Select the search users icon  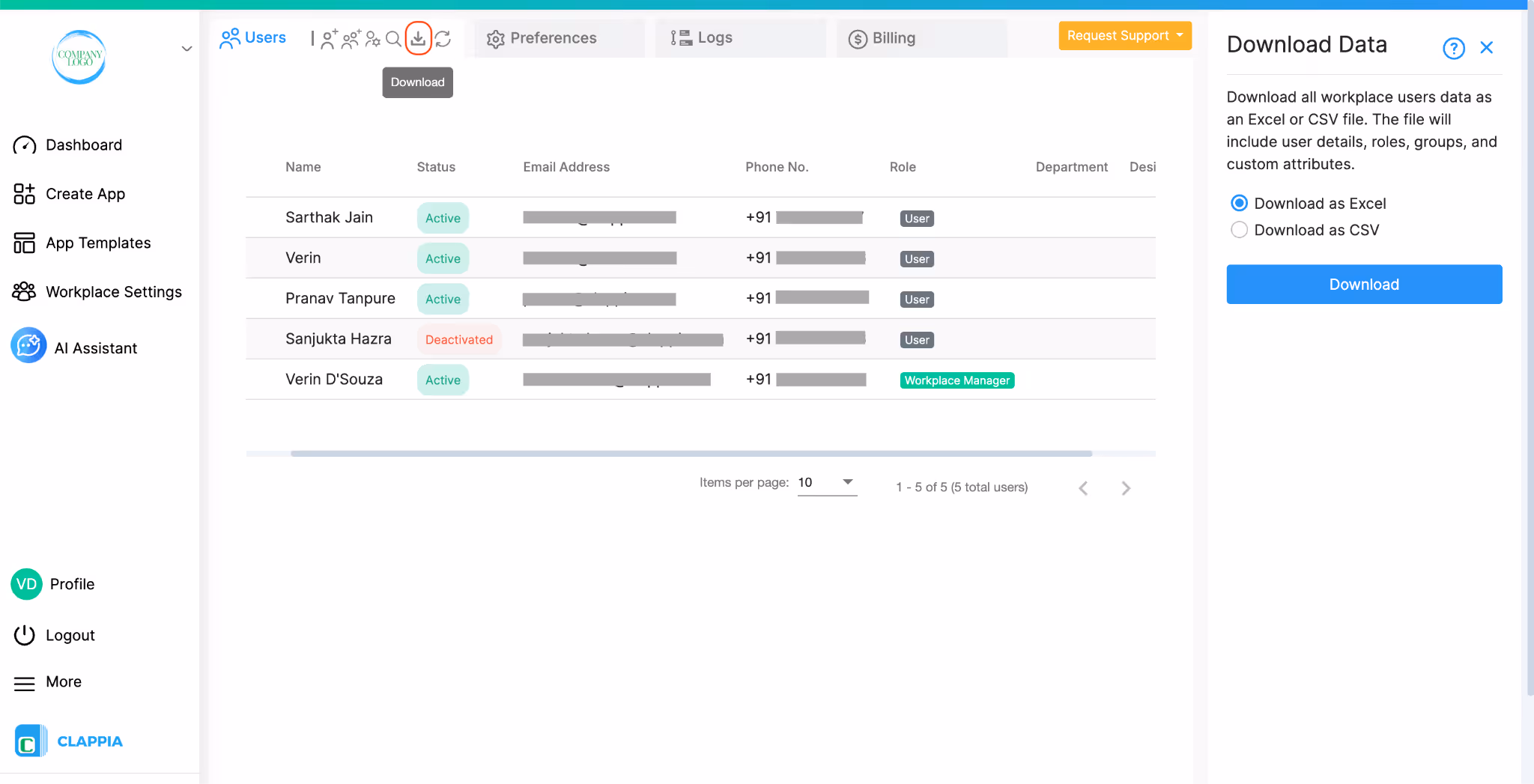pos(394,38)
